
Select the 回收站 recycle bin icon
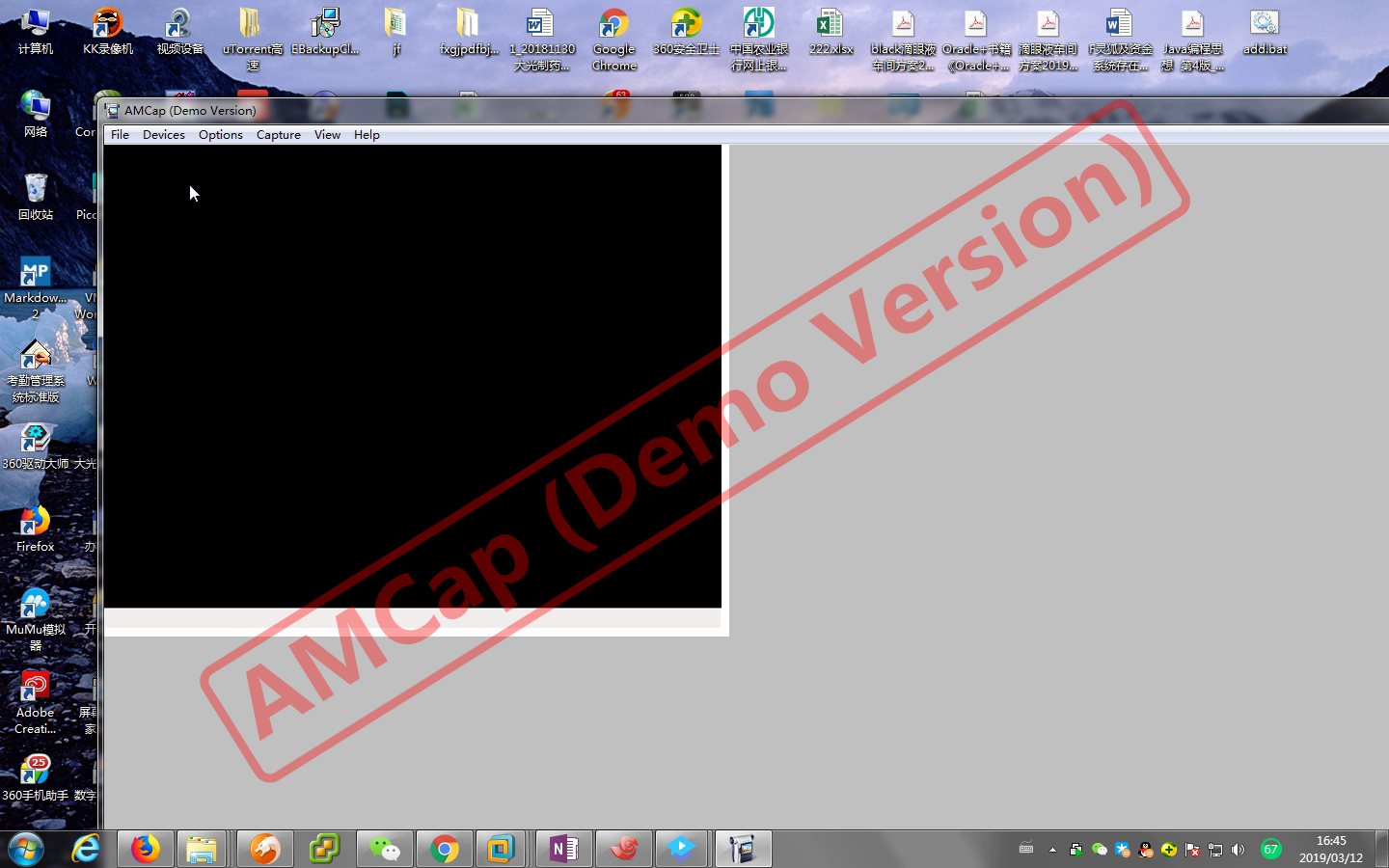tap(35, 197)
